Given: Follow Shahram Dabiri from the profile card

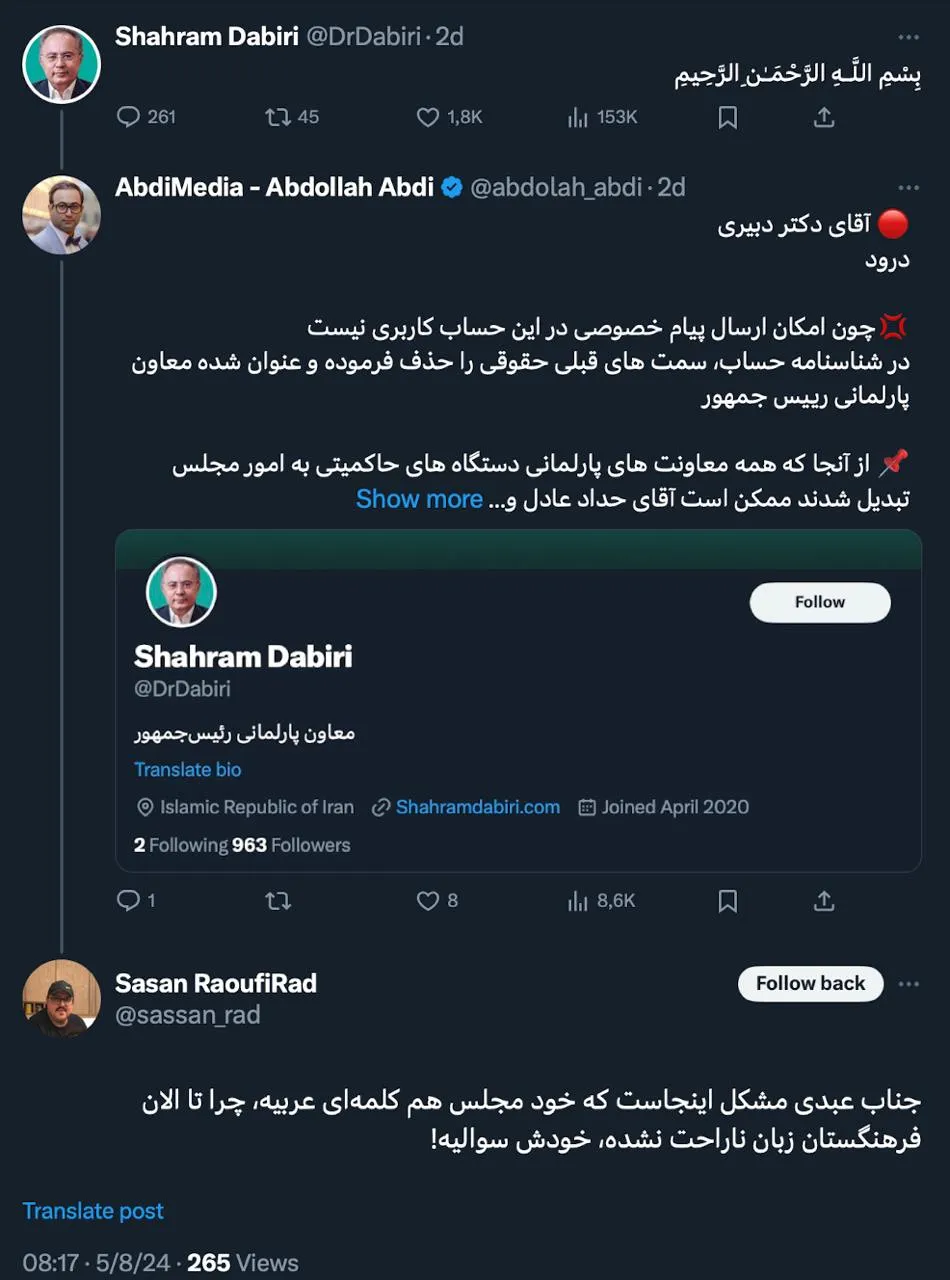Looking at the screenshot, I should [x=819, y=602].
